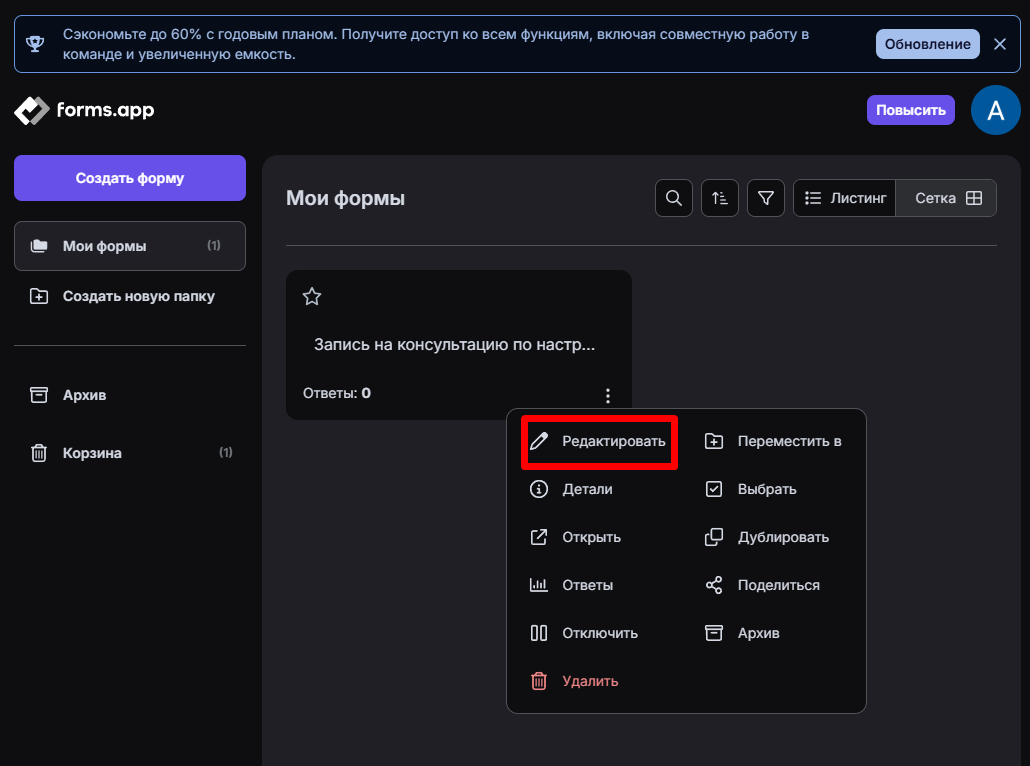
Task: Select Редактировать in context menu
Action: click(600, 441)
